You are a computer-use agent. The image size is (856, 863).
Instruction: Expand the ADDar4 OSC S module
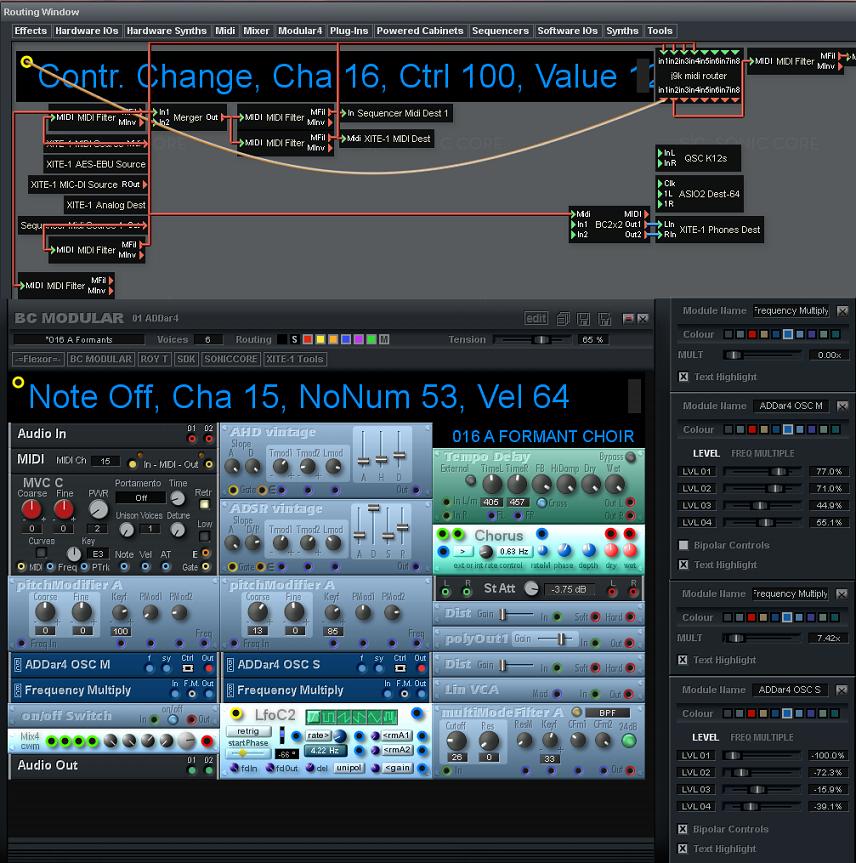[230, 664]
